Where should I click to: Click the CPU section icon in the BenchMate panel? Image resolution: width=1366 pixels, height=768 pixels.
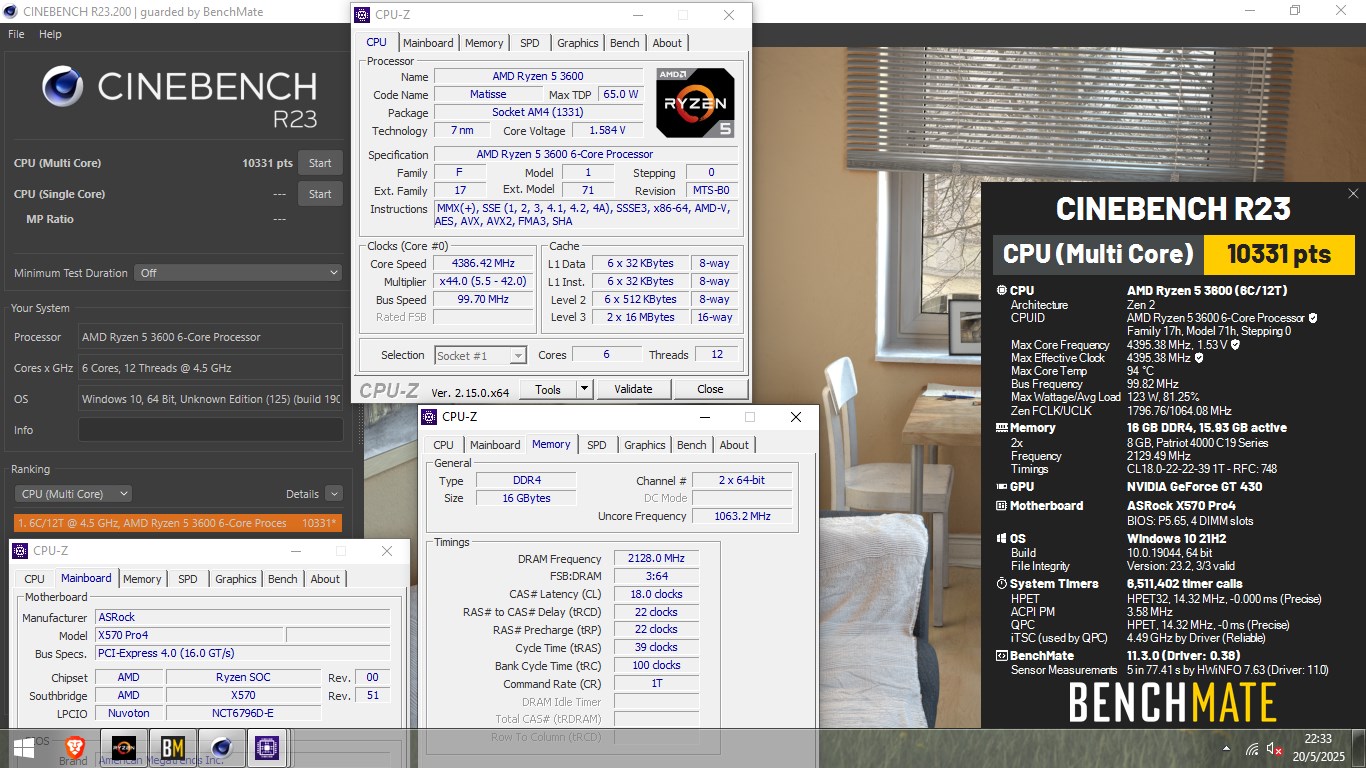(x=1002, y=291)
